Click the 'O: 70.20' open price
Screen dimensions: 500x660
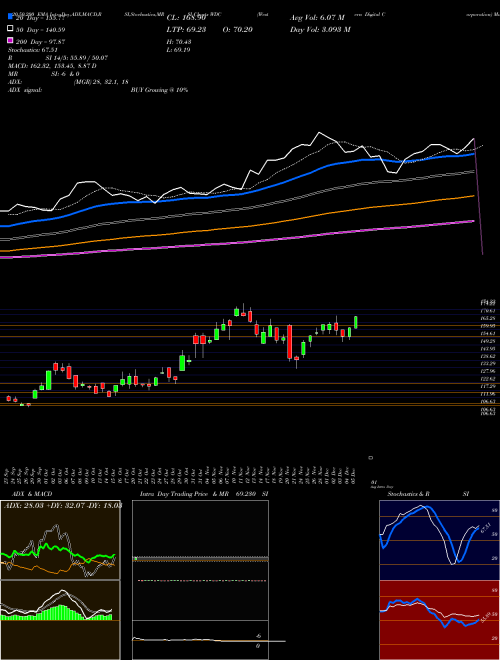(x=237, y=30)
